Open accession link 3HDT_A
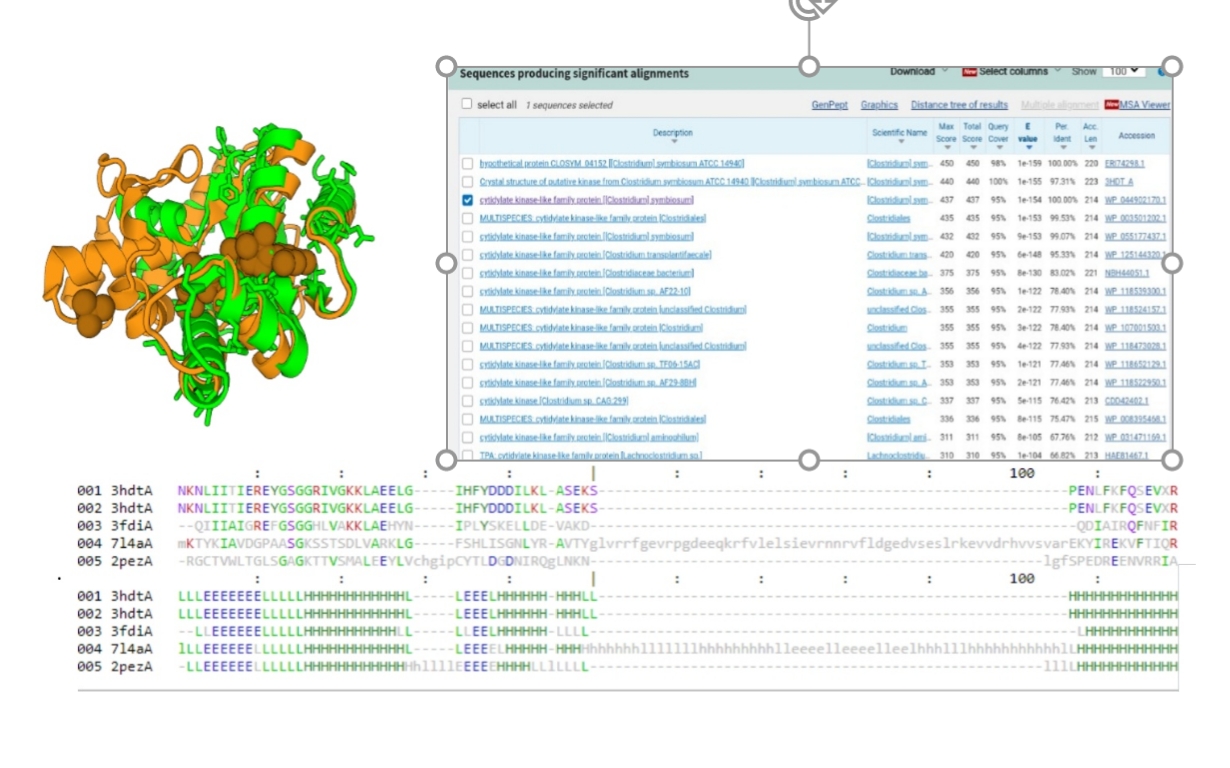 [x=1117, y=182]
